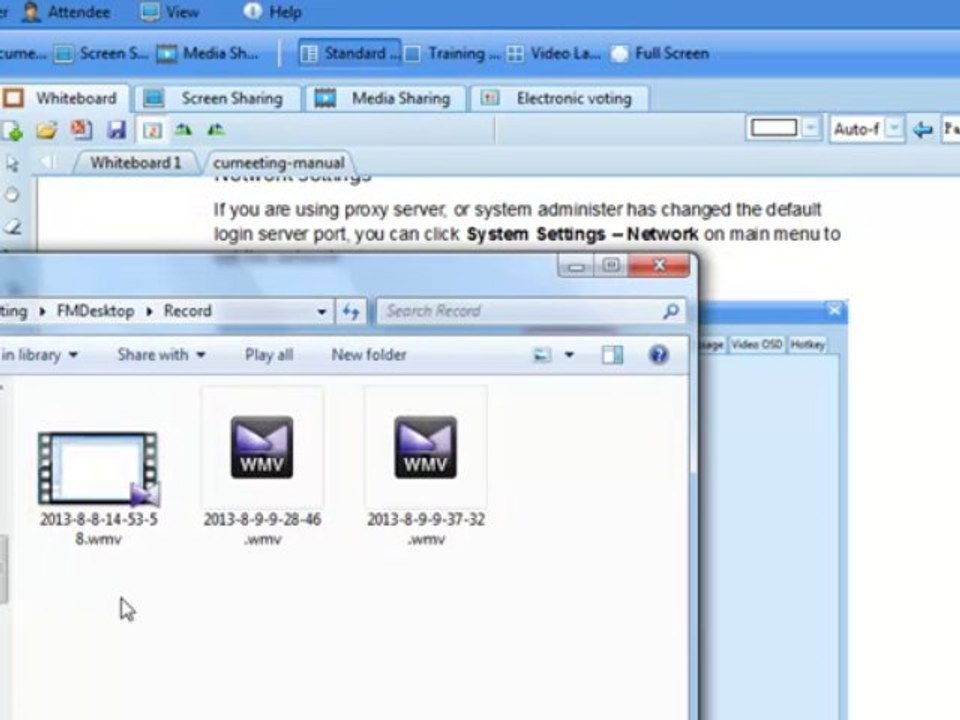Select the Video La... layout mode

click(x=553, y=54)
